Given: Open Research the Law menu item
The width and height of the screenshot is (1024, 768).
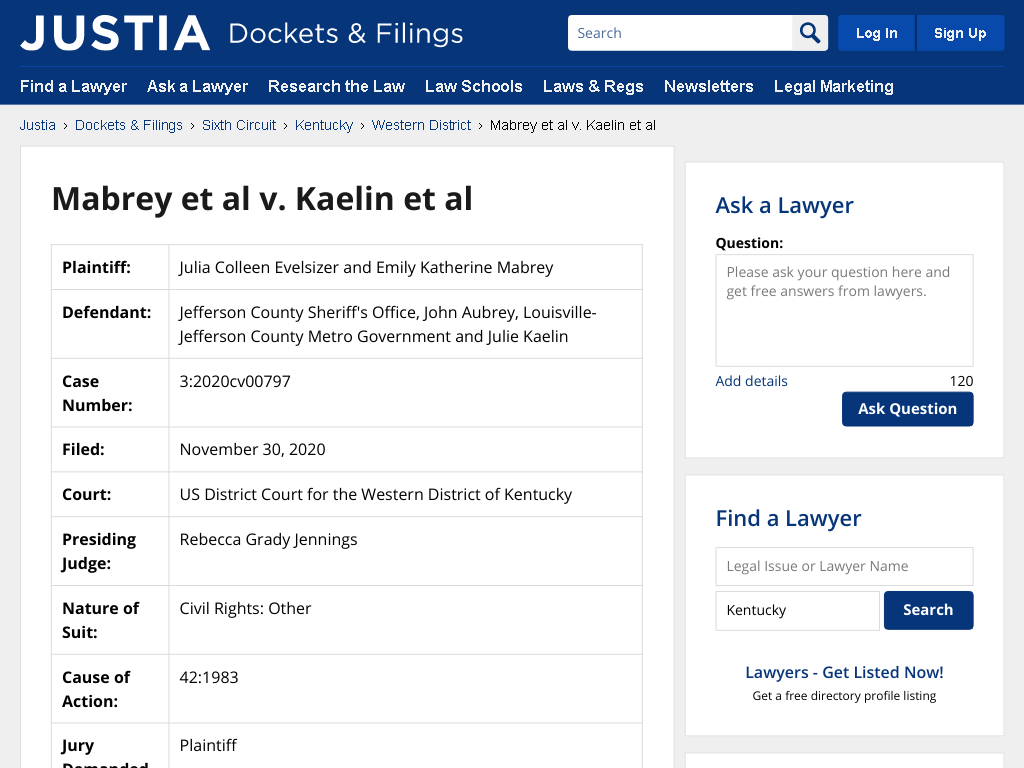Looking at the screenshot, I should point(336,86).
